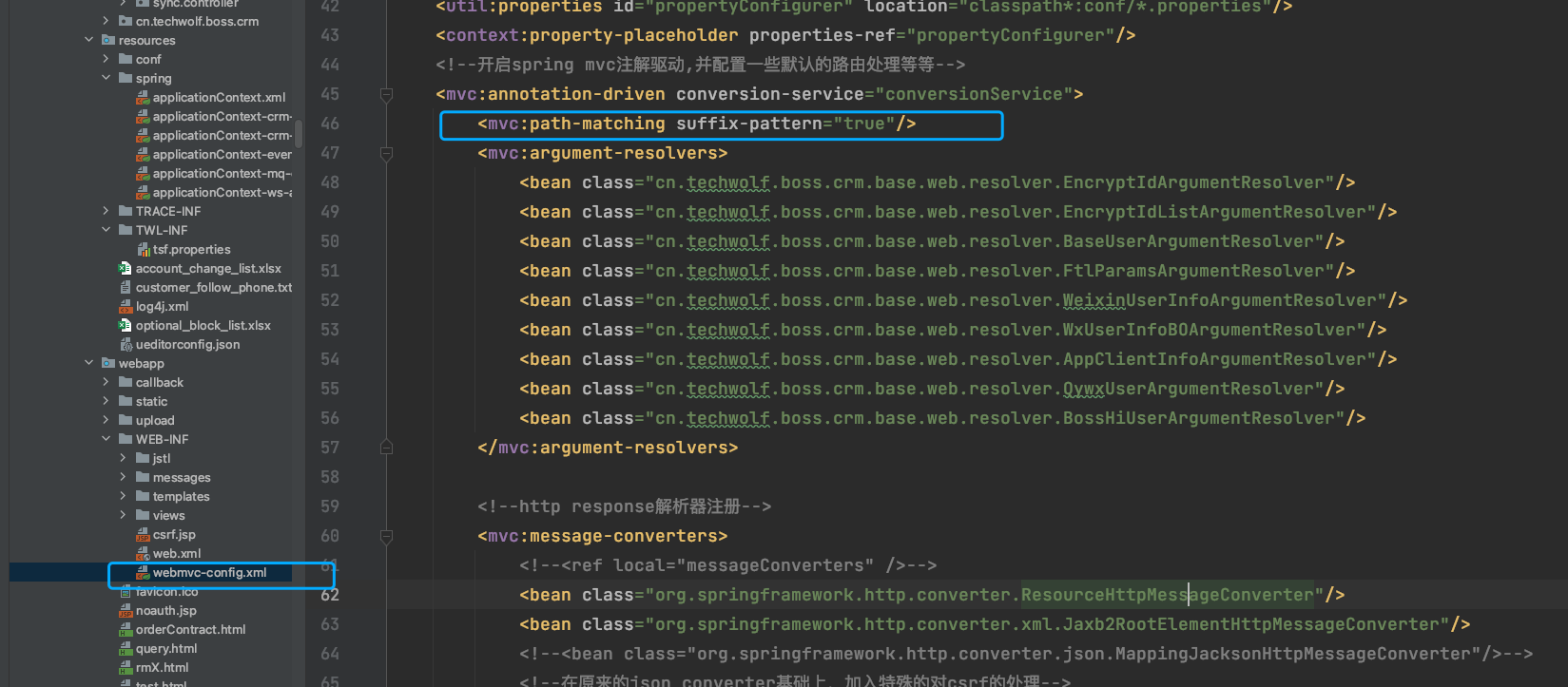Screen dimensions: 1568x687
Task: Click the log4j.xml file icon
Action: tap(126, 307)
